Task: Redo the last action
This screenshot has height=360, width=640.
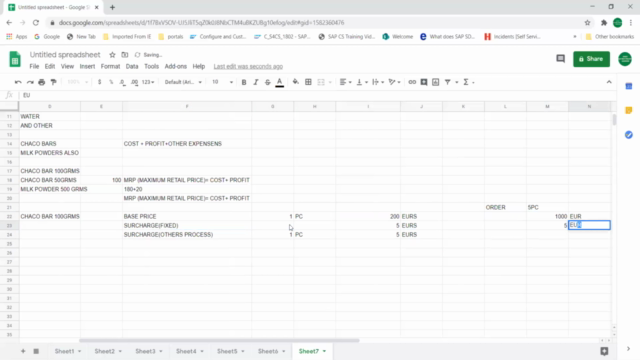Action: pyautogui.click(x=30, y=82)
